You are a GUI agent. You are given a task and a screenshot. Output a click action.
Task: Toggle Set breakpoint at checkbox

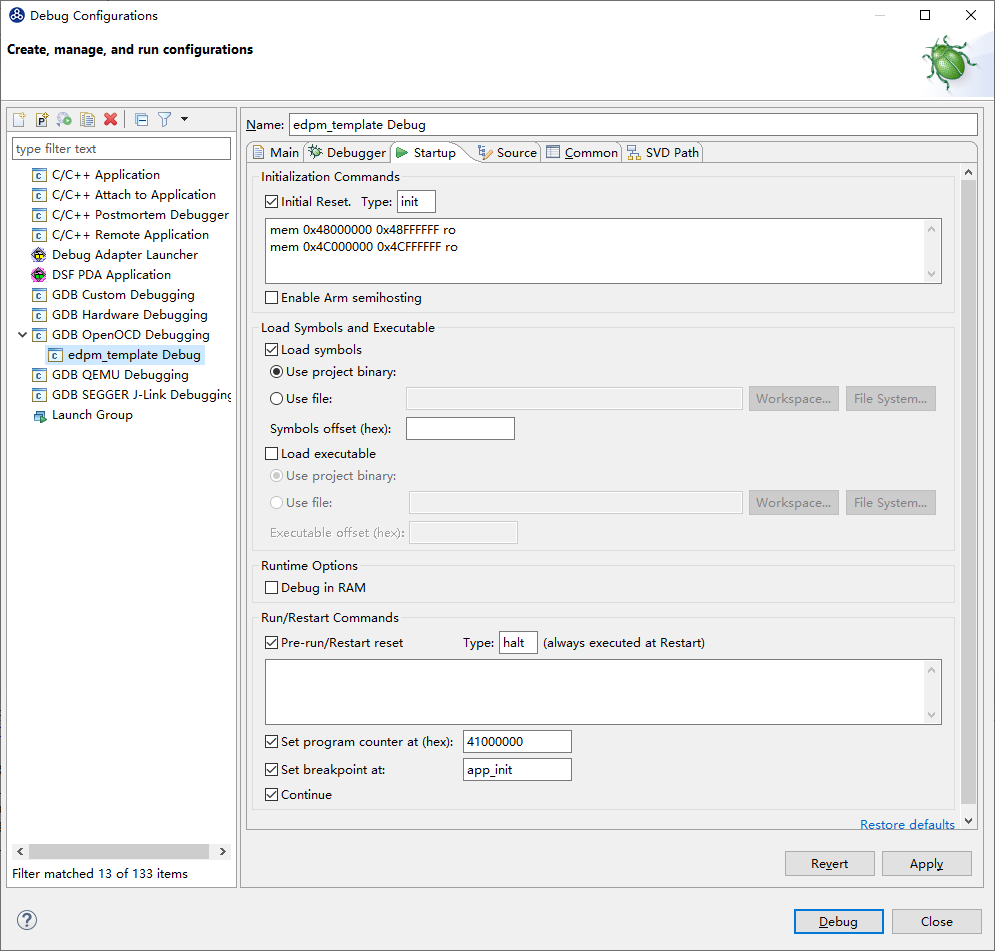coord(272,770)
